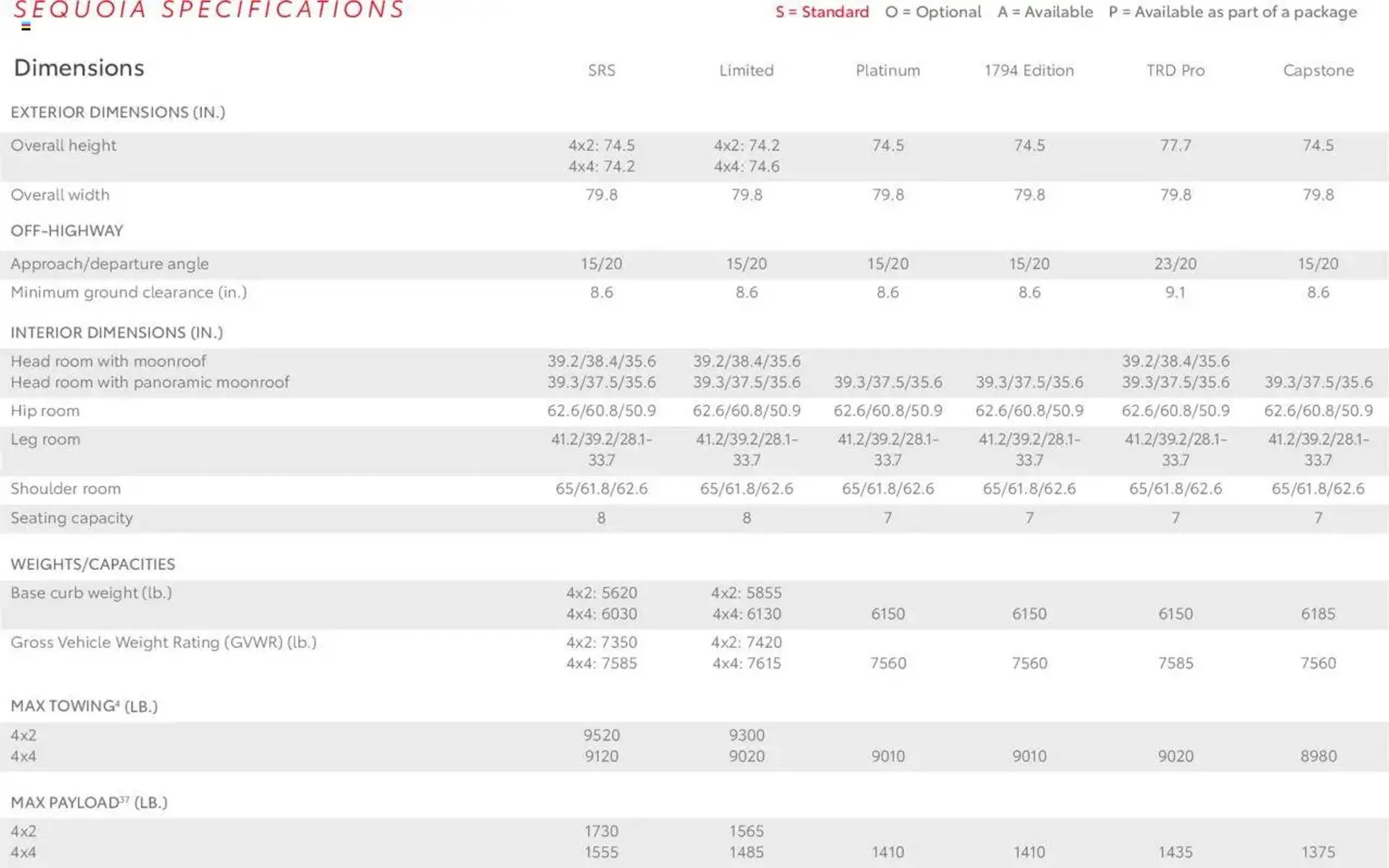
Task: Select the TRD Pro column header
Action: tap(1175, 70)
